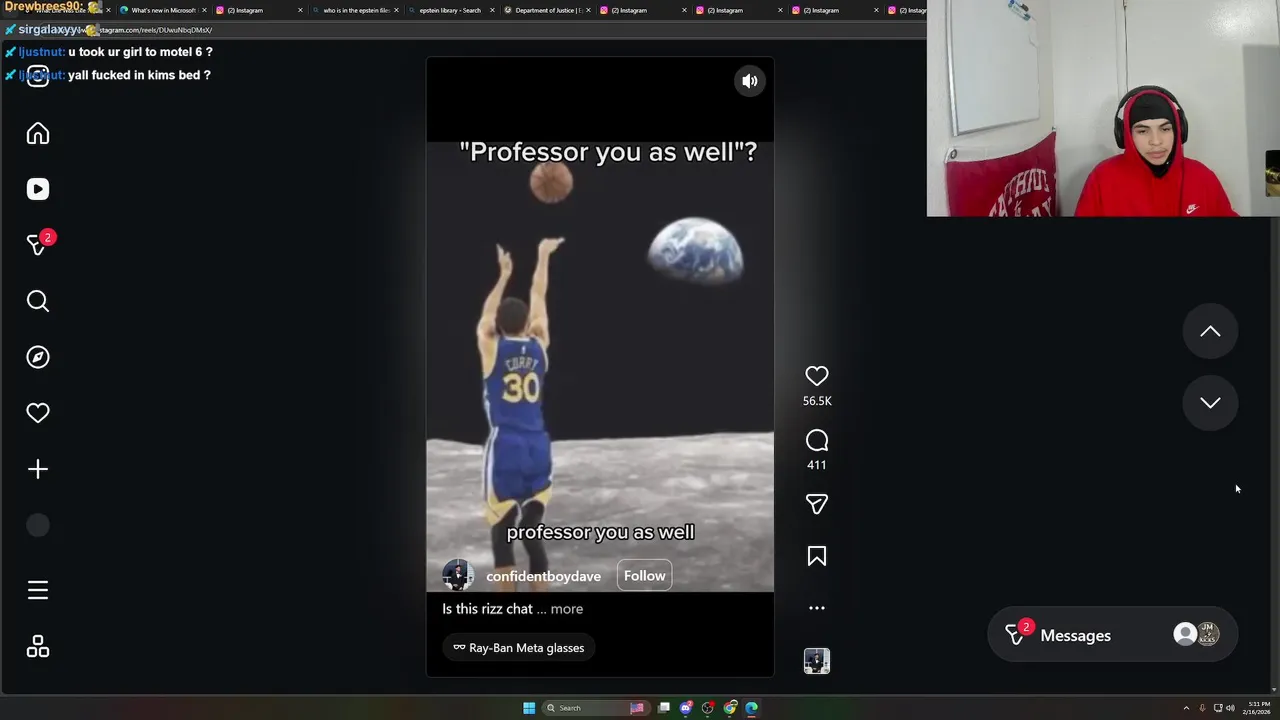Open the Explore compass icon
This screenshot has width=1280, height=720.
tap(38, 357)
